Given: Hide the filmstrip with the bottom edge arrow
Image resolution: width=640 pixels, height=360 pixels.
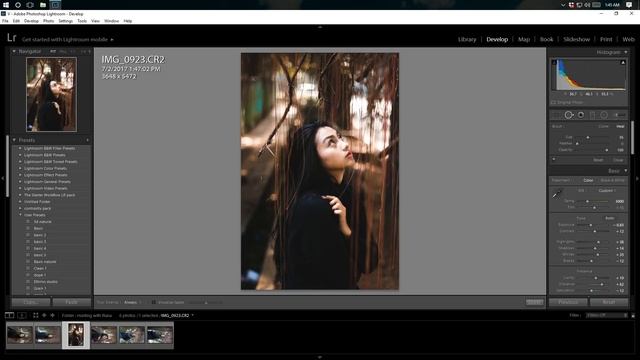Looking at the screenshot, I should point(320,357).
